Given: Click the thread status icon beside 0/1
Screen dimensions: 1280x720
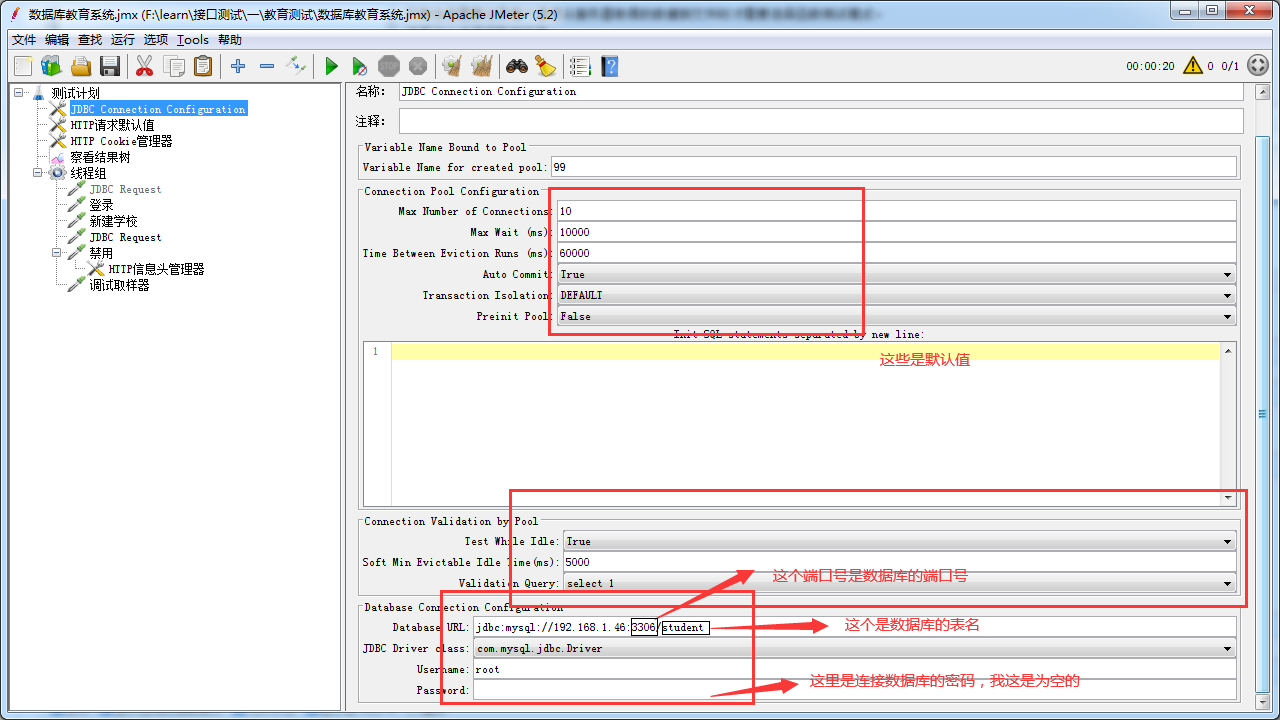Looking at the screenshot, I should 1258,66.
